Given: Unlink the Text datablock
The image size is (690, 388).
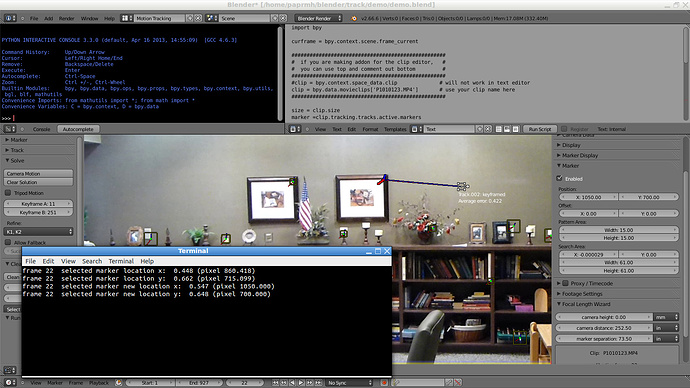Looking at the screenshot, I should pyautogui.click(x=488, y=129).
